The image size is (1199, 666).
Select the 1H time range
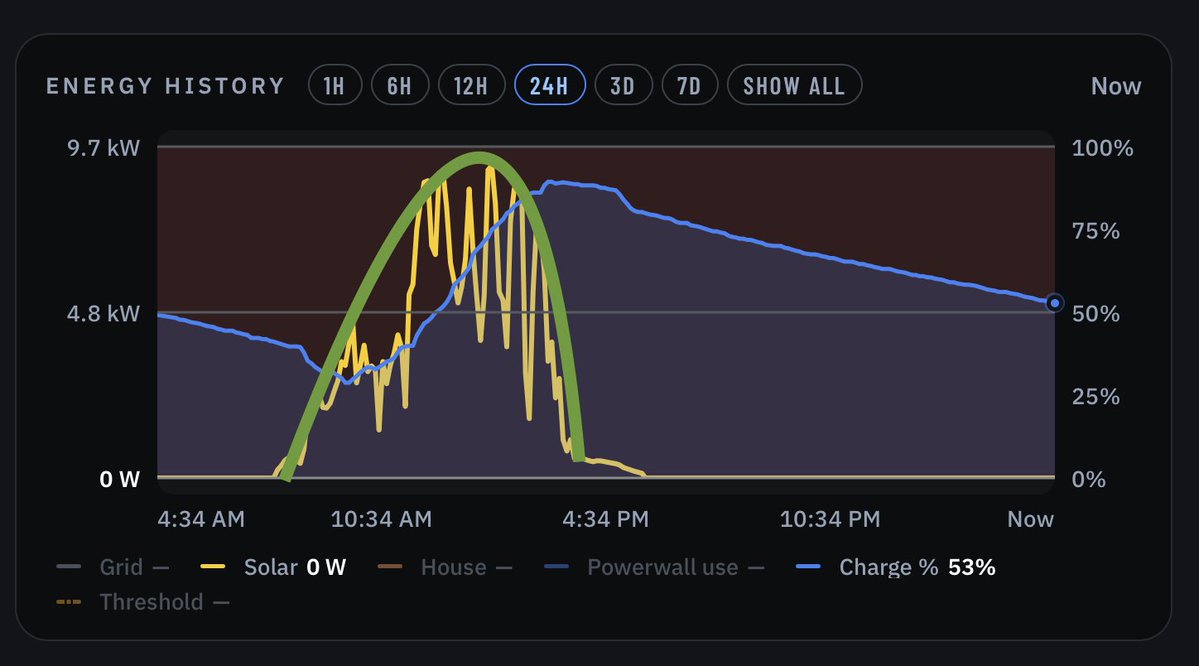coord(334,85)
